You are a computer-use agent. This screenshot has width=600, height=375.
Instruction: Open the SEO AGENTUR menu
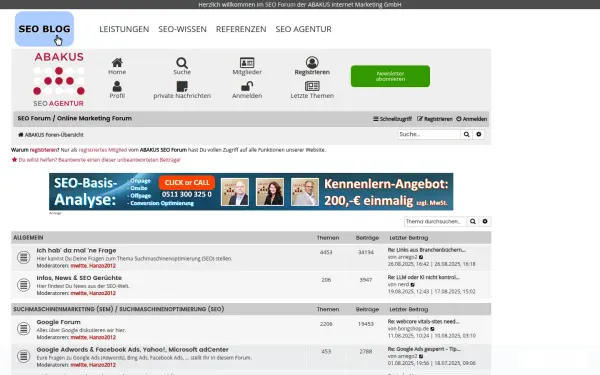click(303, 29)
